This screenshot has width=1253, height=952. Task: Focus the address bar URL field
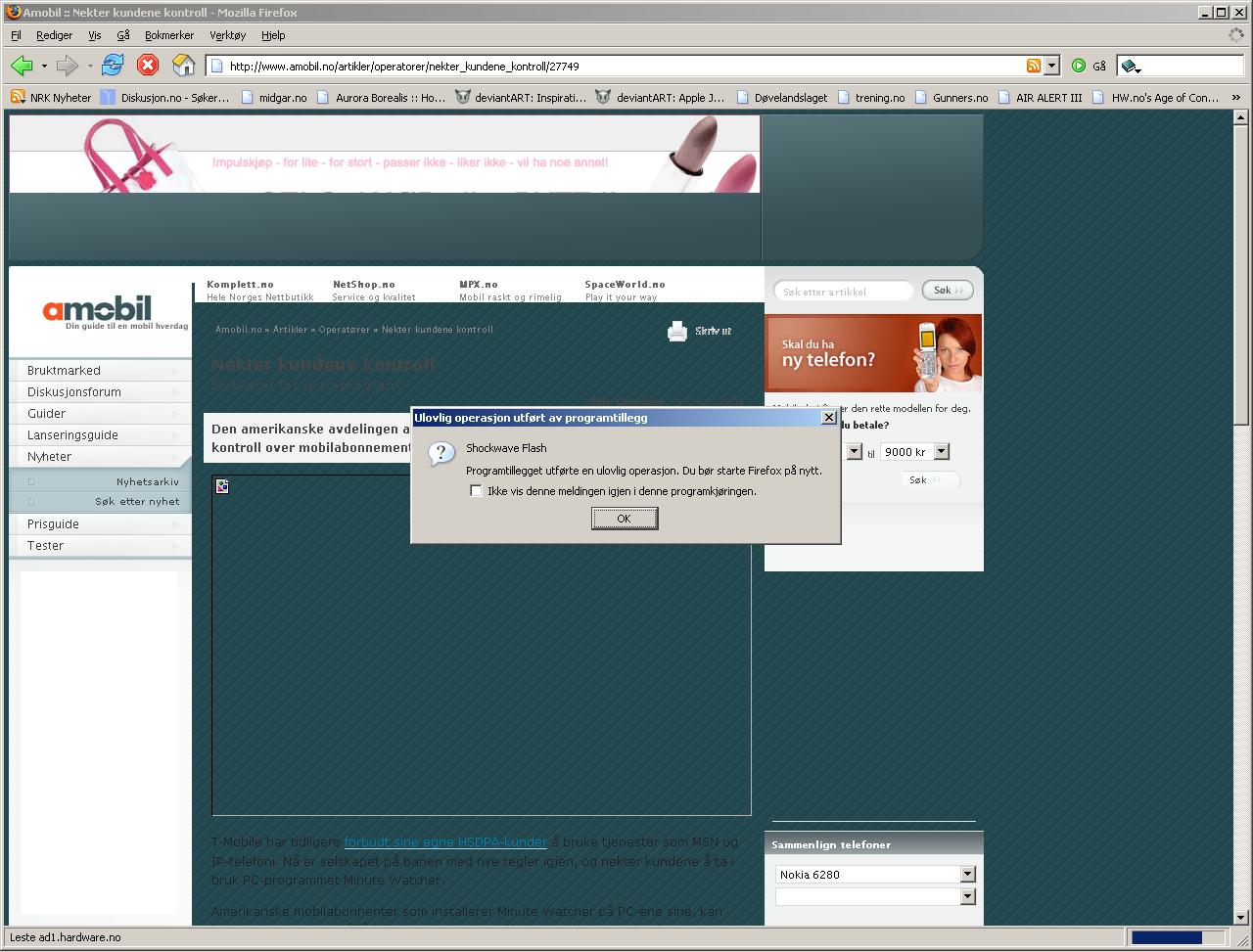point(625,66)
